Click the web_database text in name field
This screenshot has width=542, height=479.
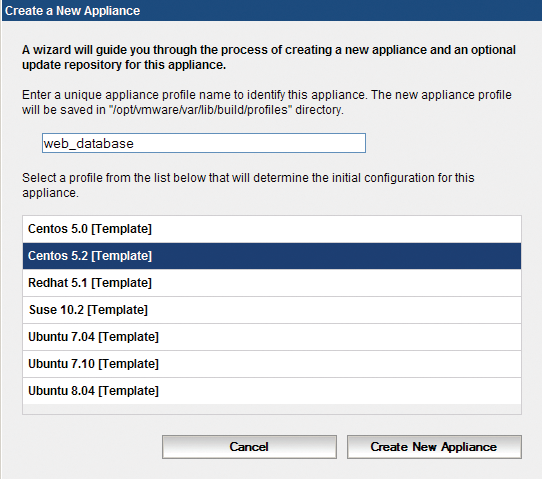point(88,143)
